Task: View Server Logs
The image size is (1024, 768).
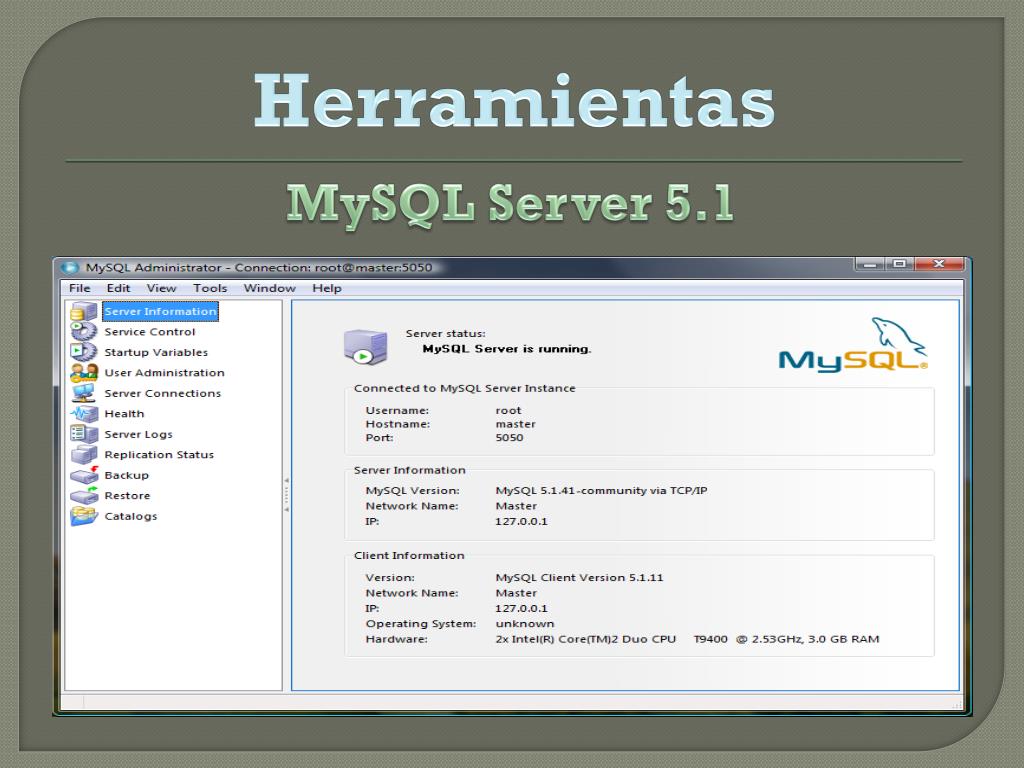Action: tap(138, 434)
